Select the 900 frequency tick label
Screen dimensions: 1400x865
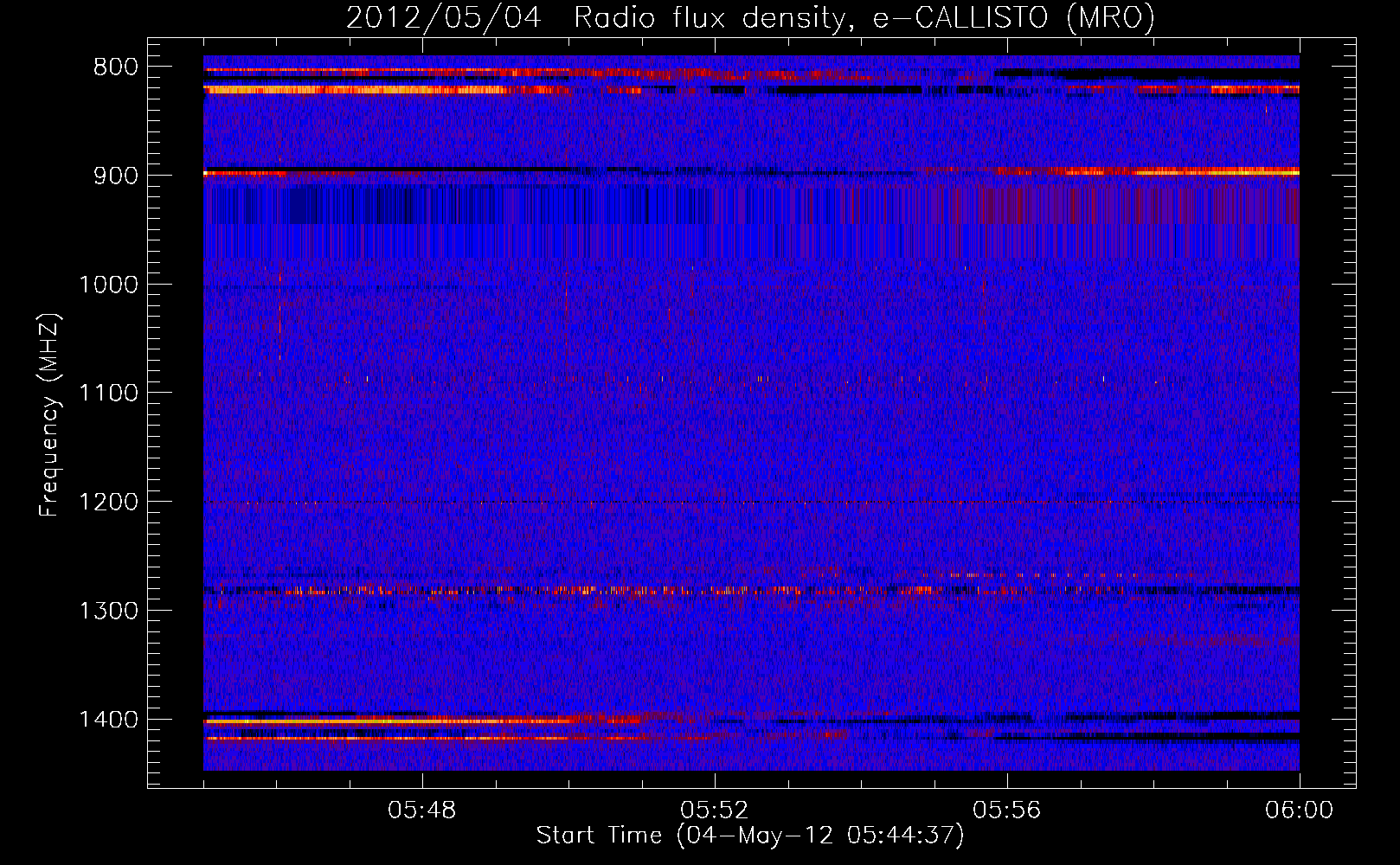115,176
